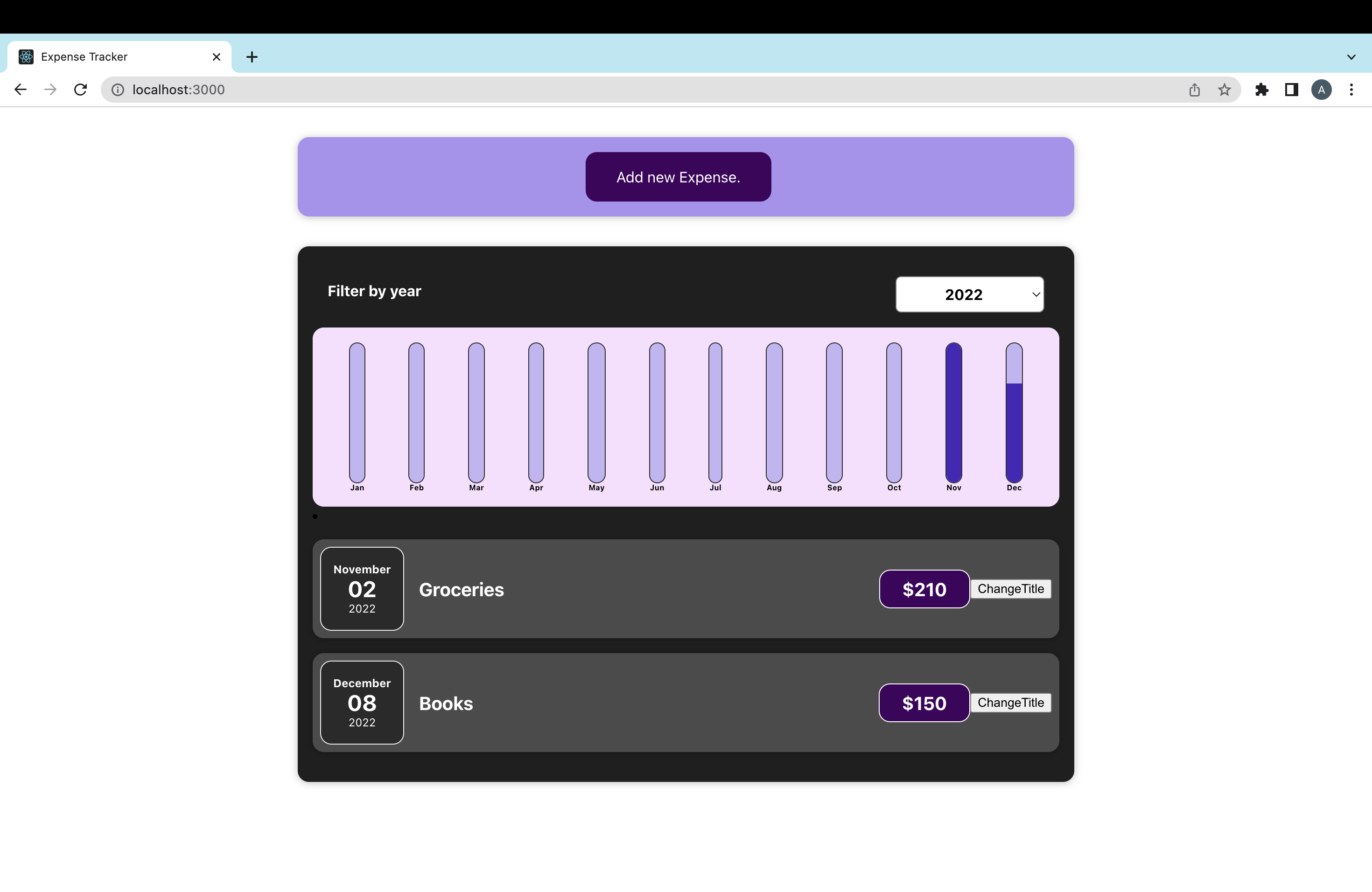Open the profile avatar A
The height and width of the screenshot is (892, 1372).
click(1321, 90)
